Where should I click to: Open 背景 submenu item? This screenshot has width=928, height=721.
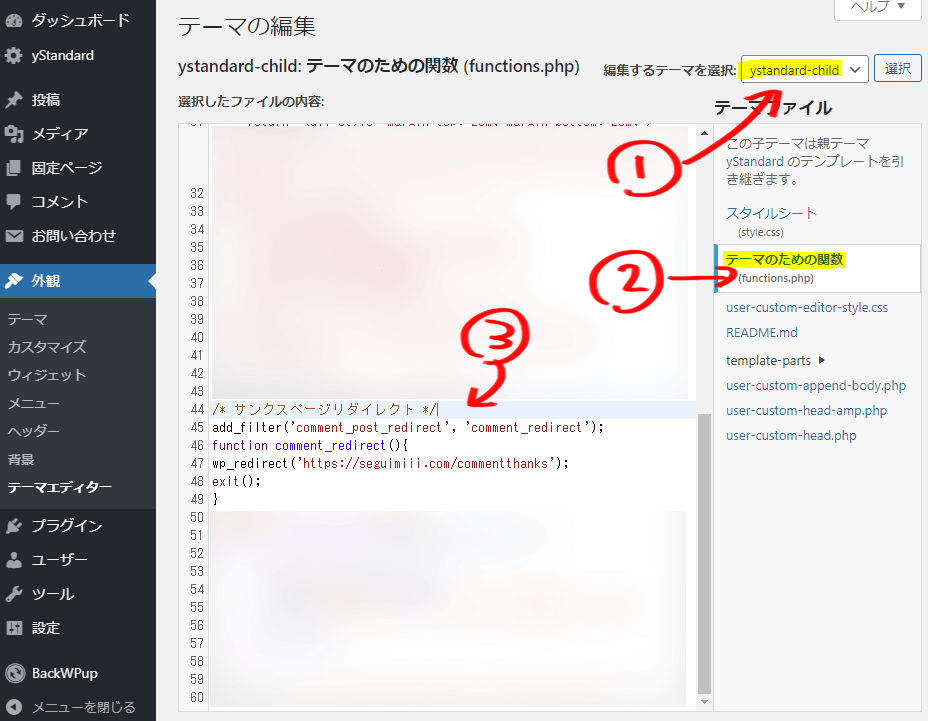click(x=21, y=459)
